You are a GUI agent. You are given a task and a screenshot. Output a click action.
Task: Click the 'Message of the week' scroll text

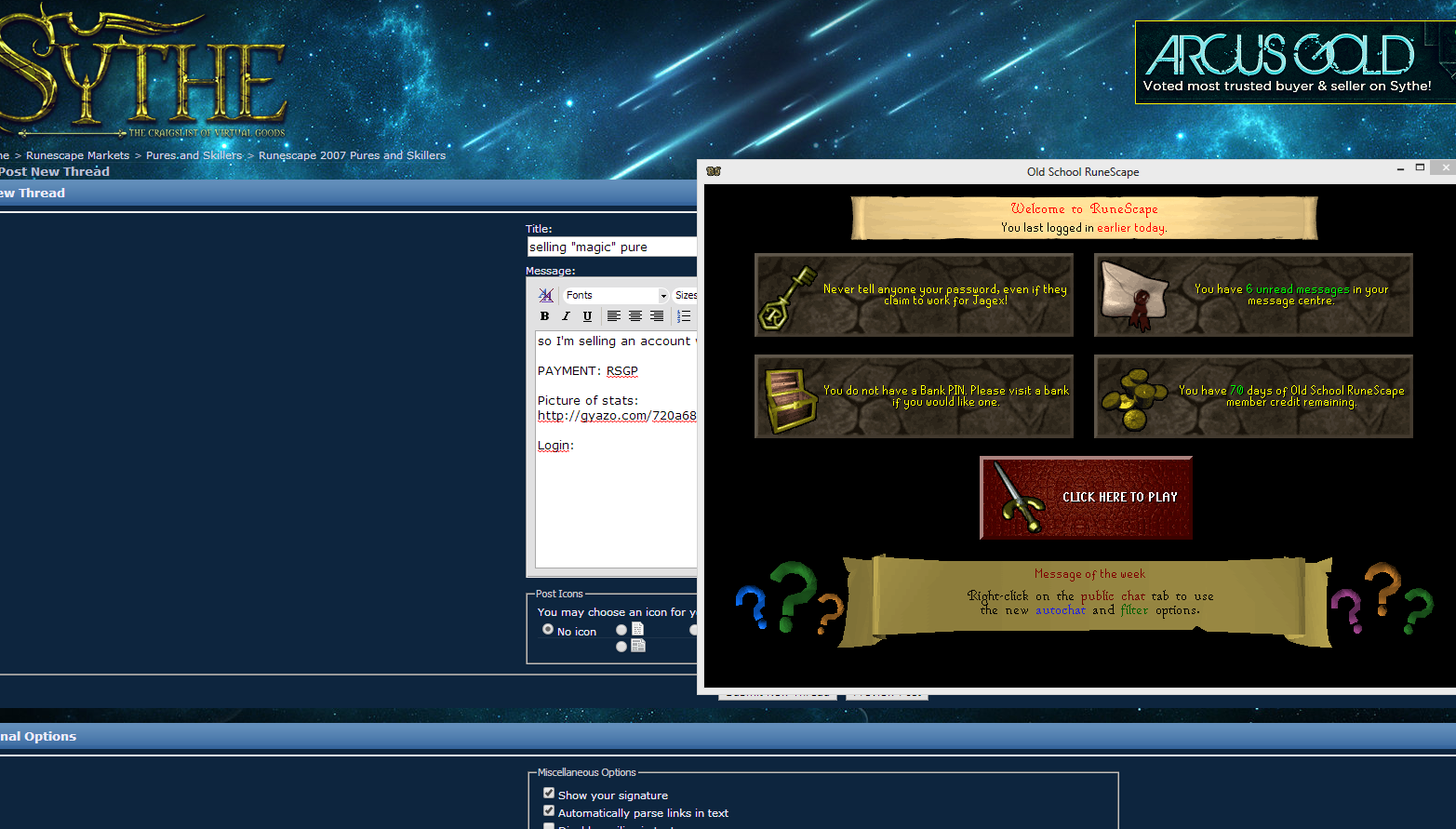point(1089,574)
